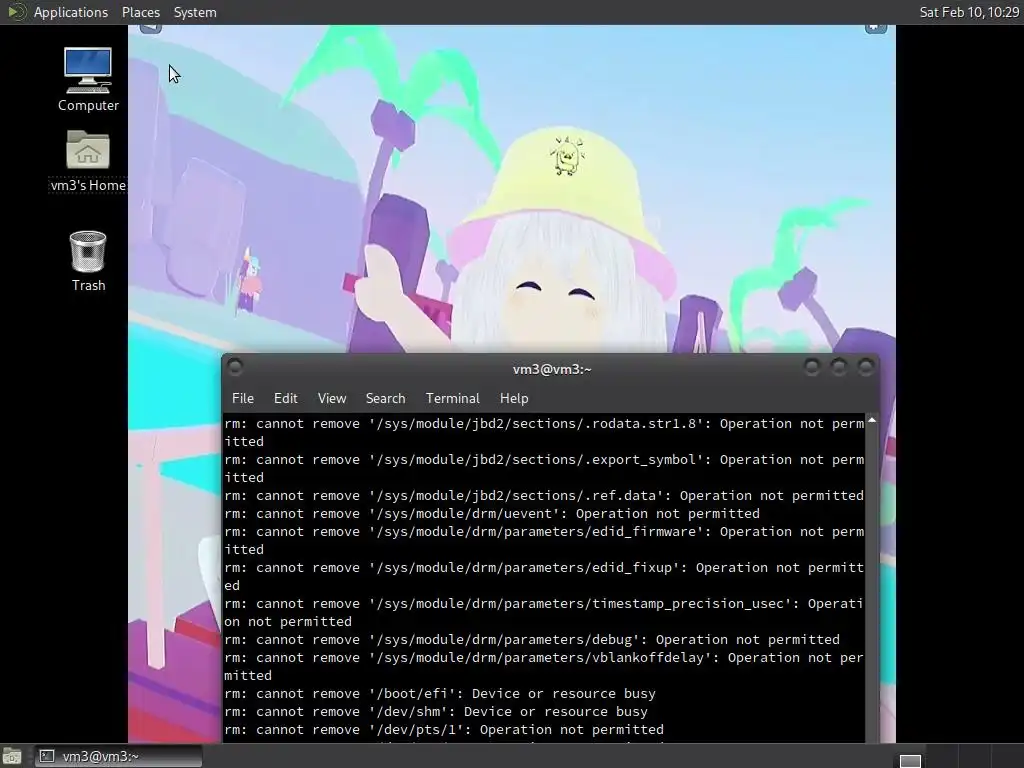Open the terminal File menu
This screenshot has height=768, width=1024.
point(243,398)
